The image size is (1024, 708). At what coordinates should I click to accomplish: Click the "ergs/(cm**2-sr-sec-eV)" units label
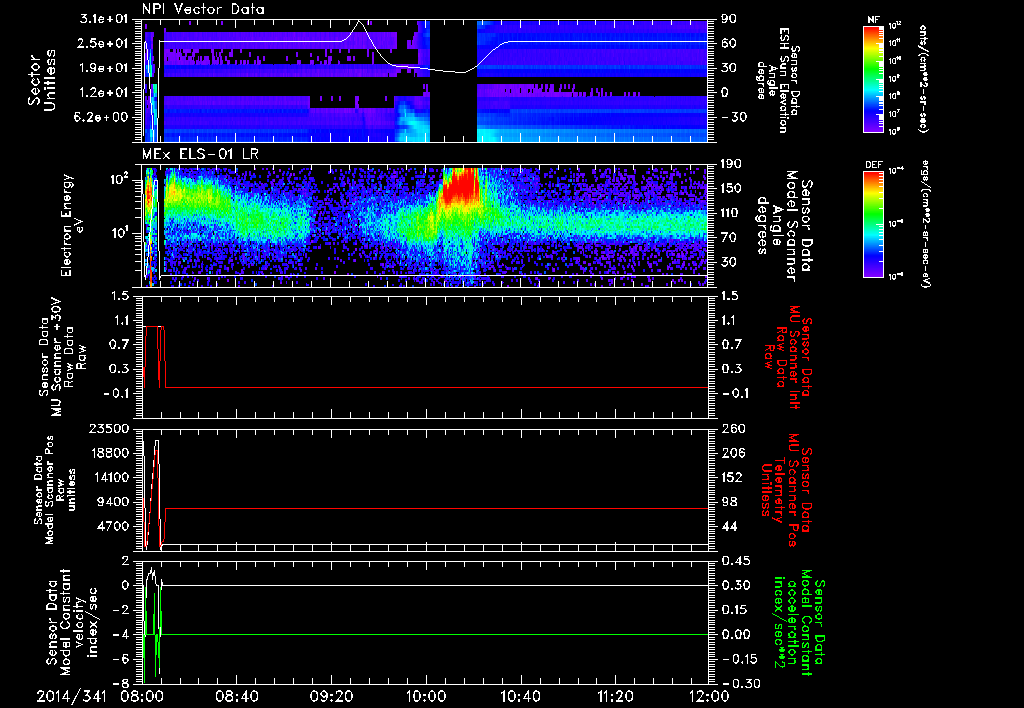click(925, 223)
